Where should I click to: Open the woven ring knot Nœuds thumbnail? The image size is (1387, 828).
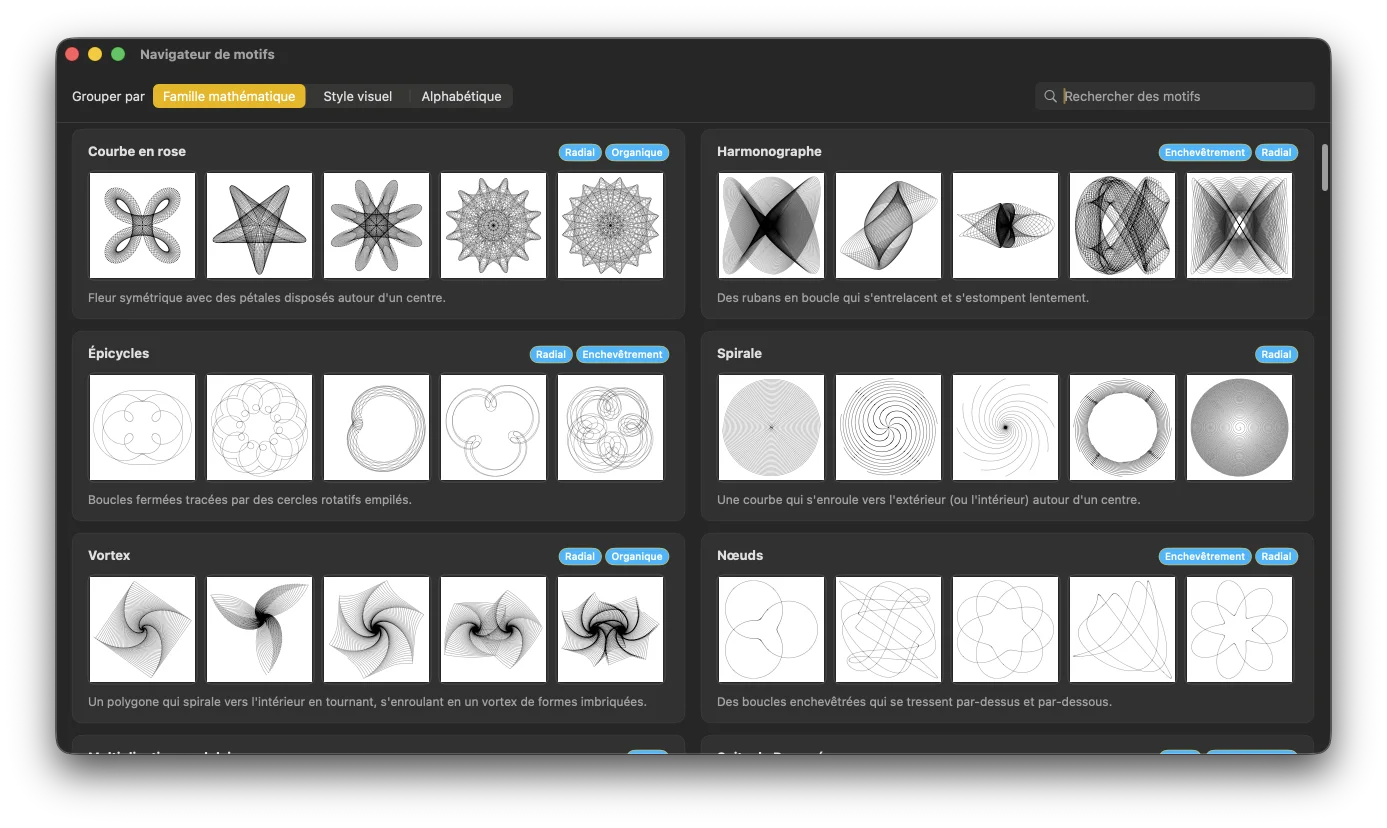[x=1005, y=630]
